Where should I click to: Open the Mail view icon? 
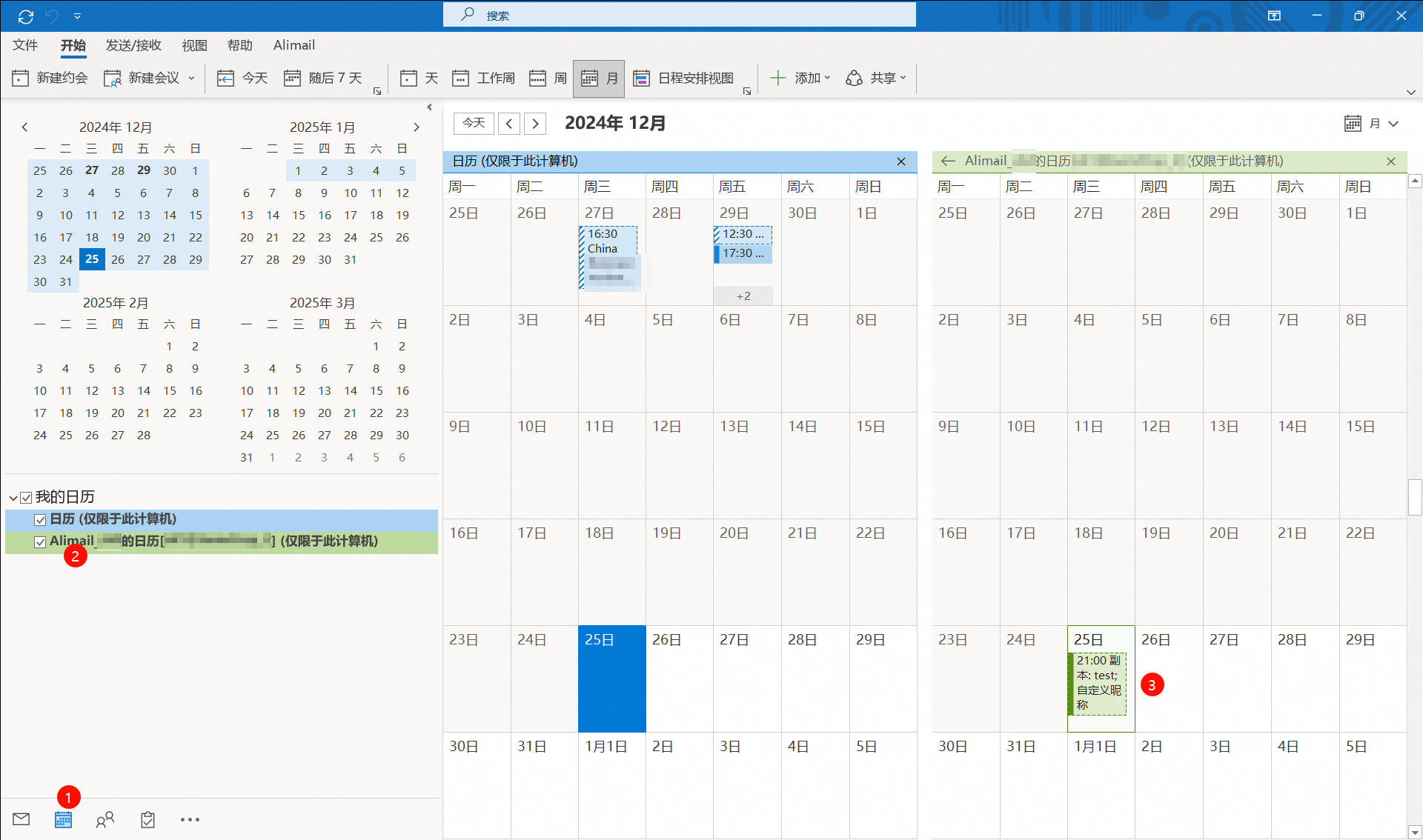[x=21, y=819]
